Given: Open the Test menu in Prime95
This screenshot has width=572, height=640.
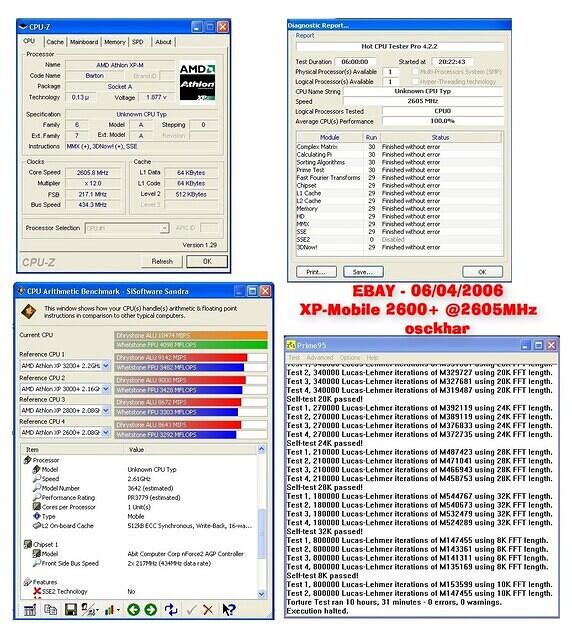Looking at the screenshot, I should 294,358.
